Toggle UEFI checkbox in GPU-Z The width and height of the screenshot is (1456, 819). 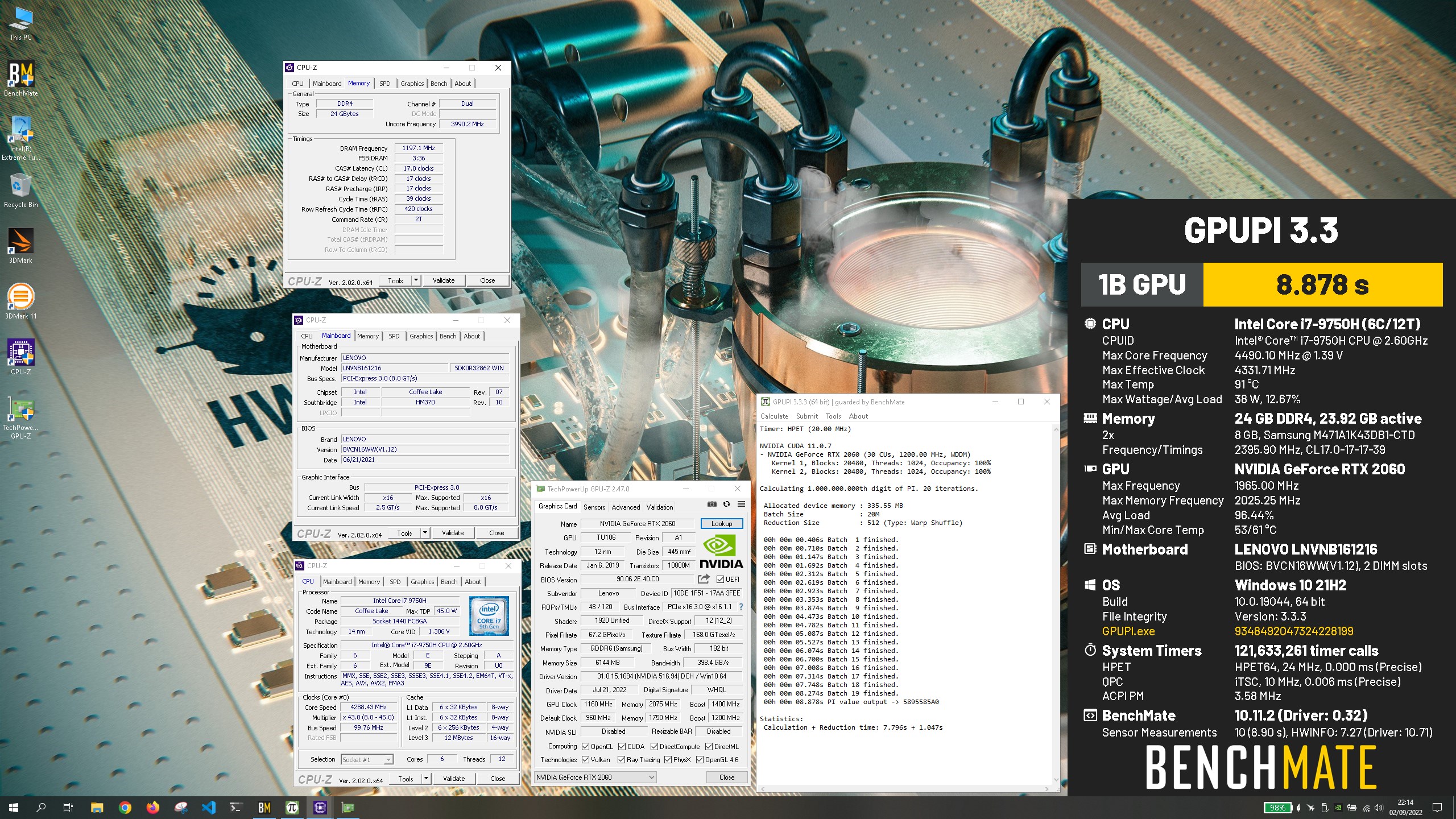coord(720,579)
